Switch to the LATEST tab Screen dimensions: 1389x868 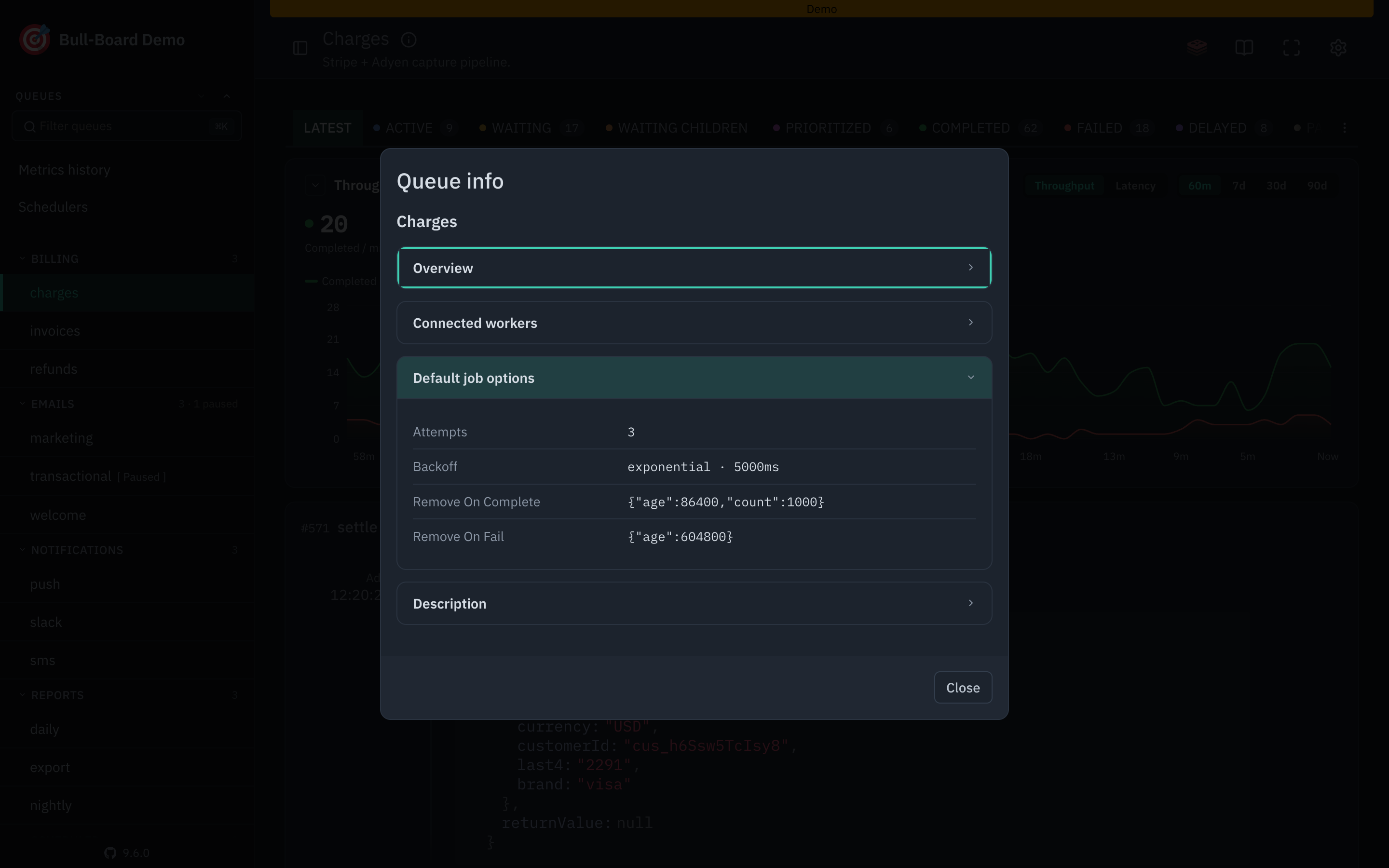click(x=327, y=128)
